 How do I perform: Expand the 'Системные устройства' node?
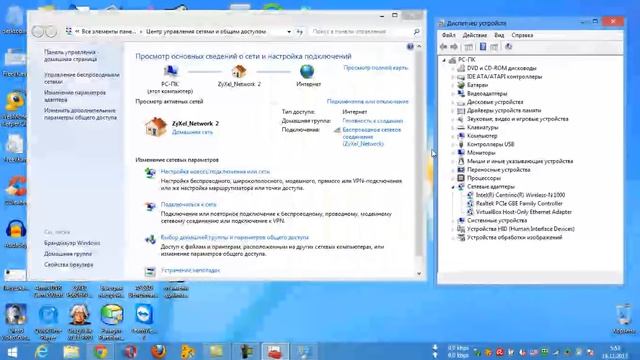coord(453,221)
